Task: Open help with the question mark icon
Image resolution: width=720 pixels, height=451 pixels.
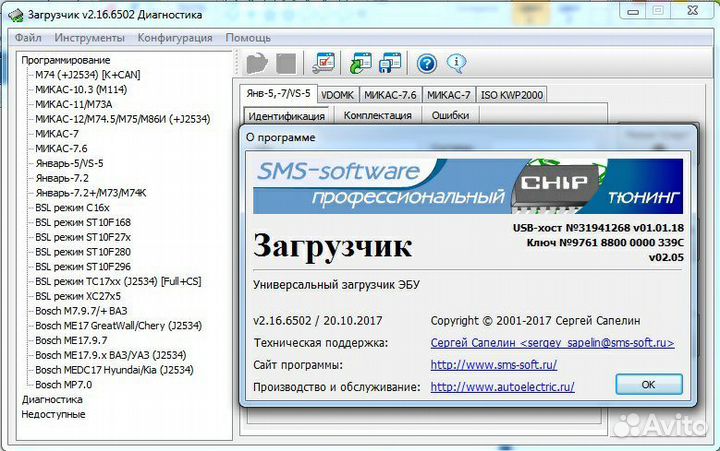Action: [427, 63]
